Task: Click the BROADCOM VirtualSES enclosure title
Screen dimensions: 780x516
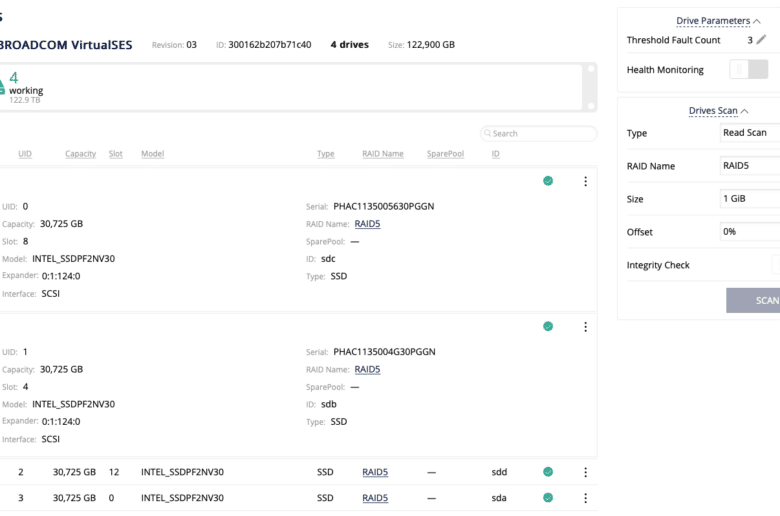Action: click(x=66, y=45)
